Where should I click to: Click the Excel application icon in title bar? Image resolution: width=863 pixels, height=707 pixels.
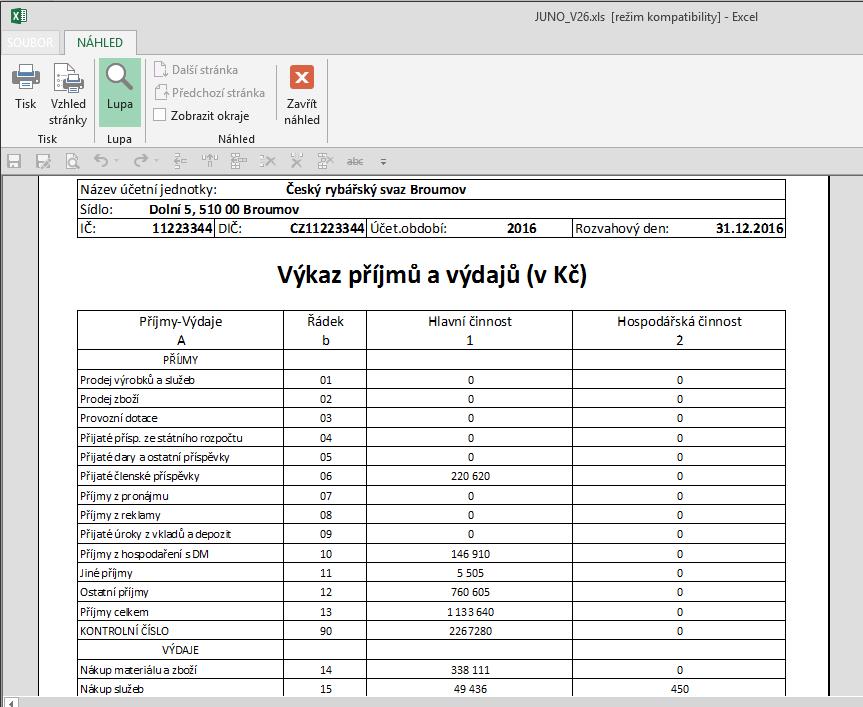[19, 15]
